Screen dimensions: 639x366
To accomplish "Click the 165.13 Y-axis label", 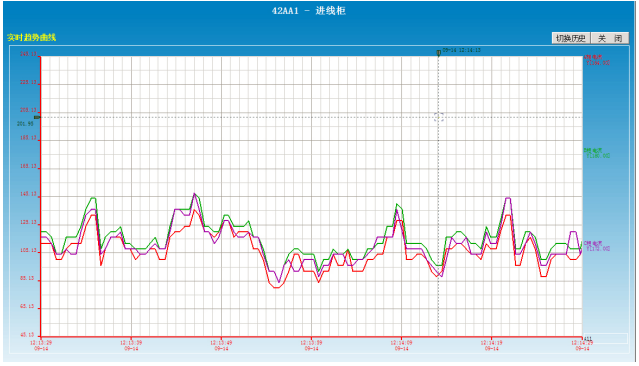I will point(28,166).
